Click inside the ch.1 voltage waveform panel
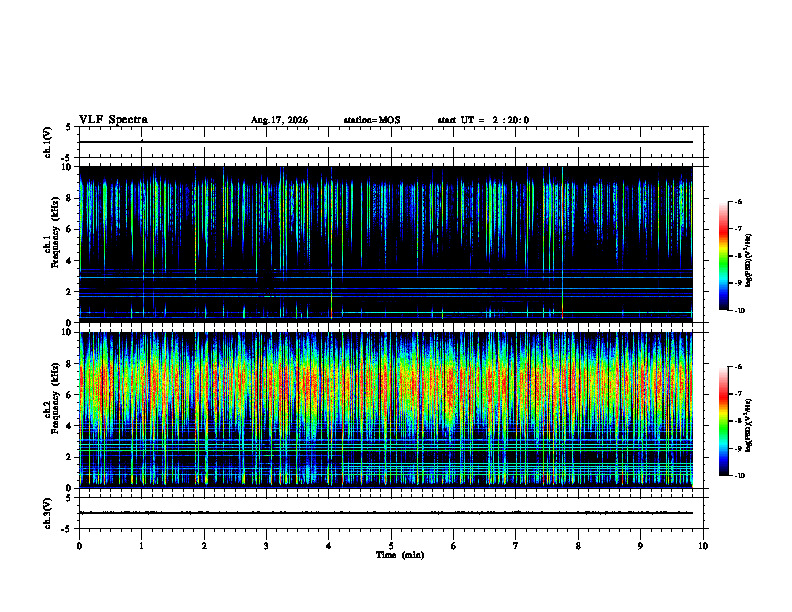The image size is (792, 612). coord(391,142)
